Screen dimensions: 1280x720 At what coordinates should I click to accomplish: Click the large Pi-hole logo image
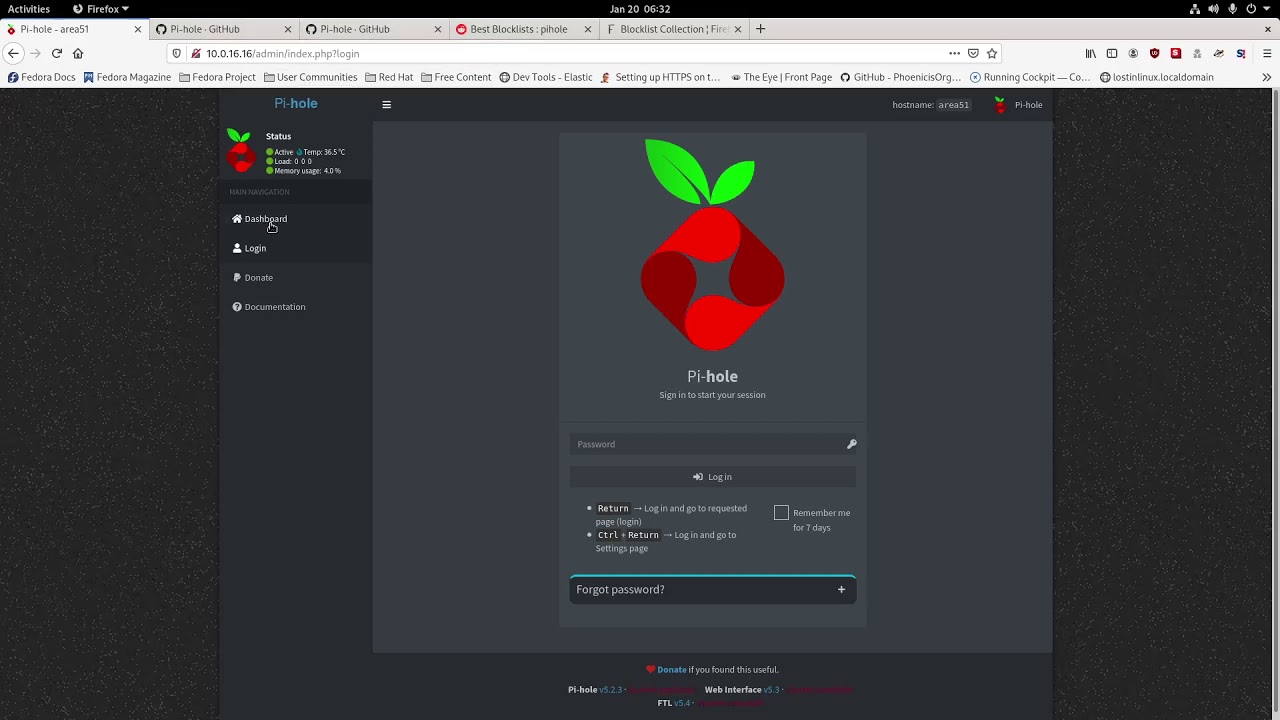[x=712, y=245]
